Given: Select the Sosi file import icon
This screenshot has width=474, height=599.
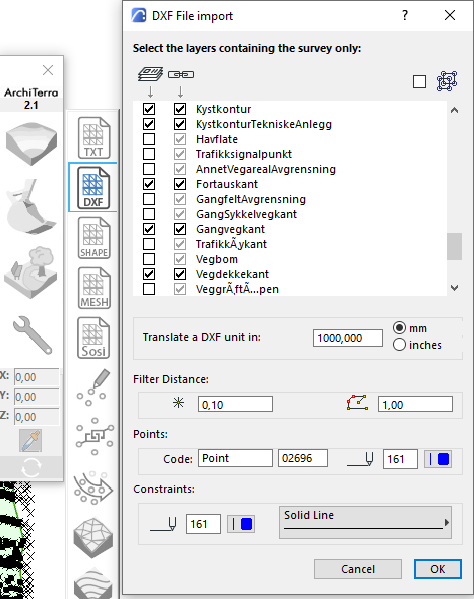Looking at the screenshot, I should click(94, 338).
